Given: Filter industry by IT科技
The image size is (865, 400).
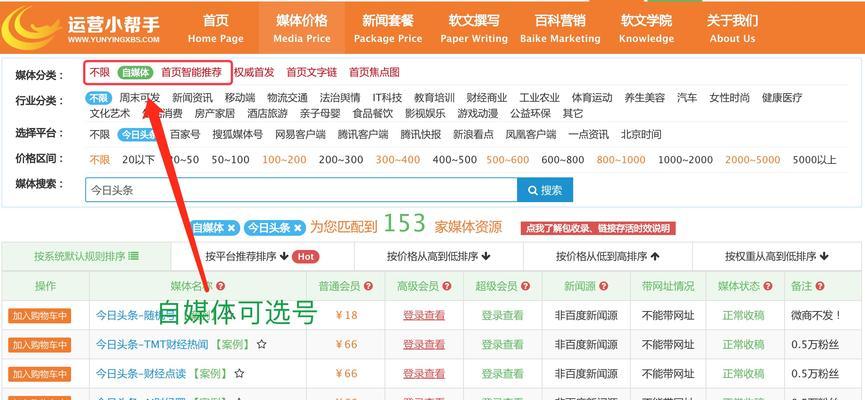Looking at the screenshot, I should pyautogui.click(x=387, y=98).
